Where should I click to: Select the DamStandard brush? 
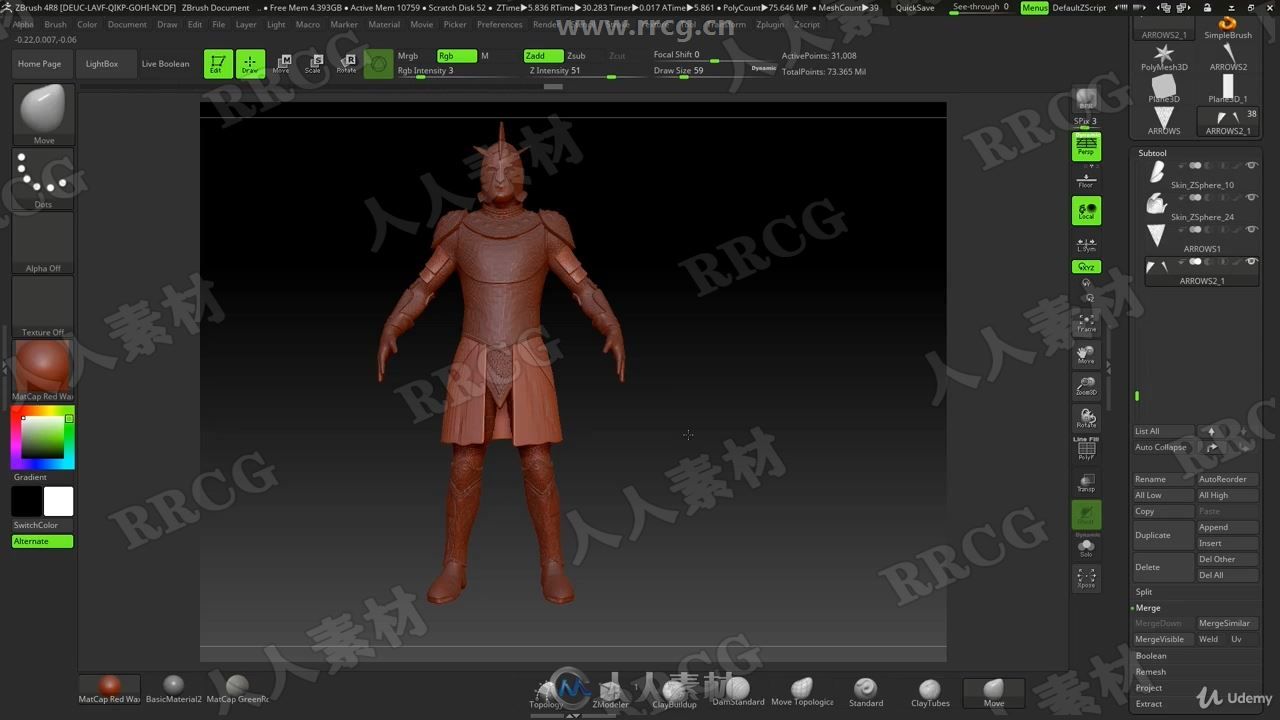738,693
